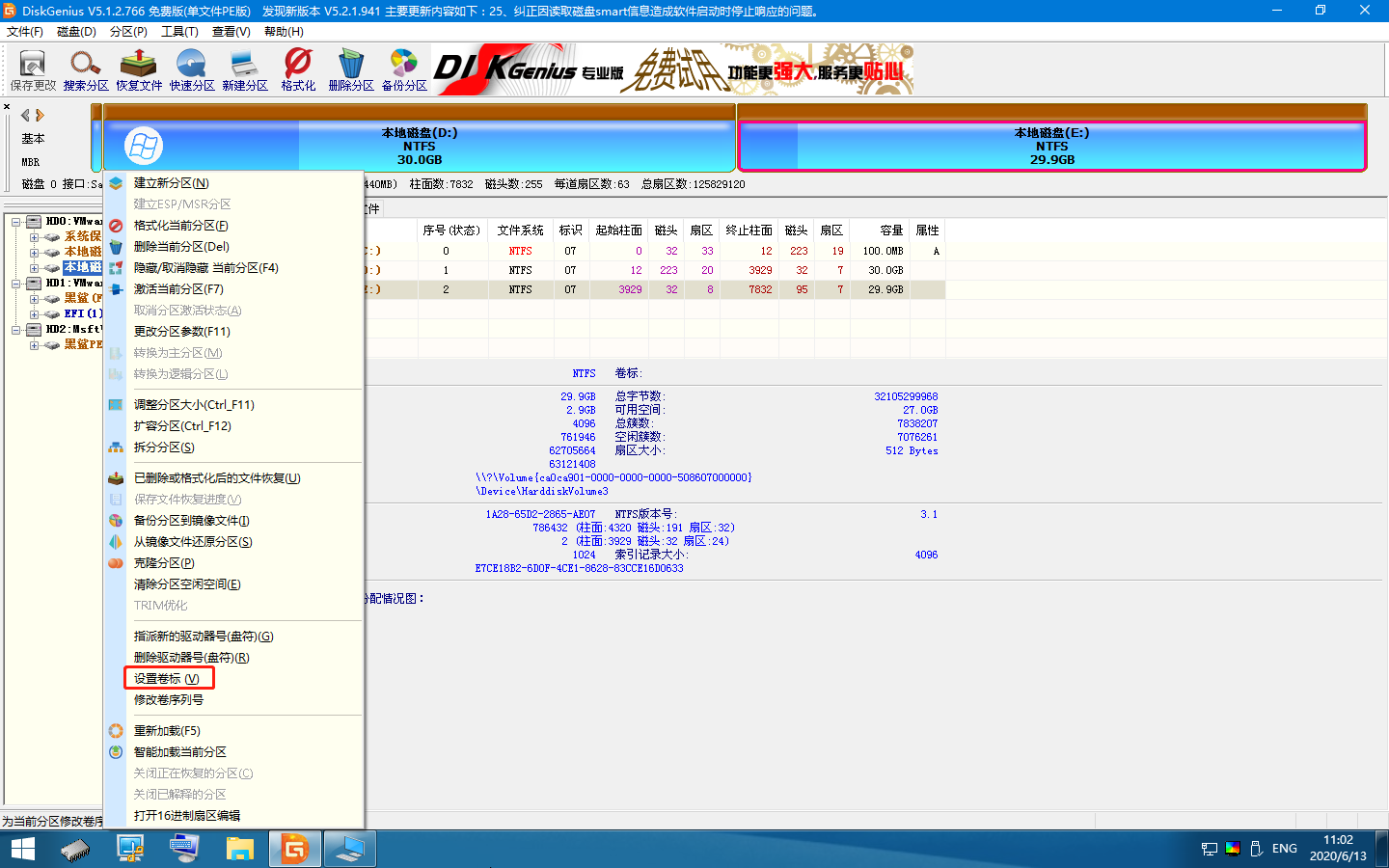Screen dimensions: 1389x868
Task: Select 设置卷标 in the context menu
Action: pyautogui.click(x=167, y=679)
